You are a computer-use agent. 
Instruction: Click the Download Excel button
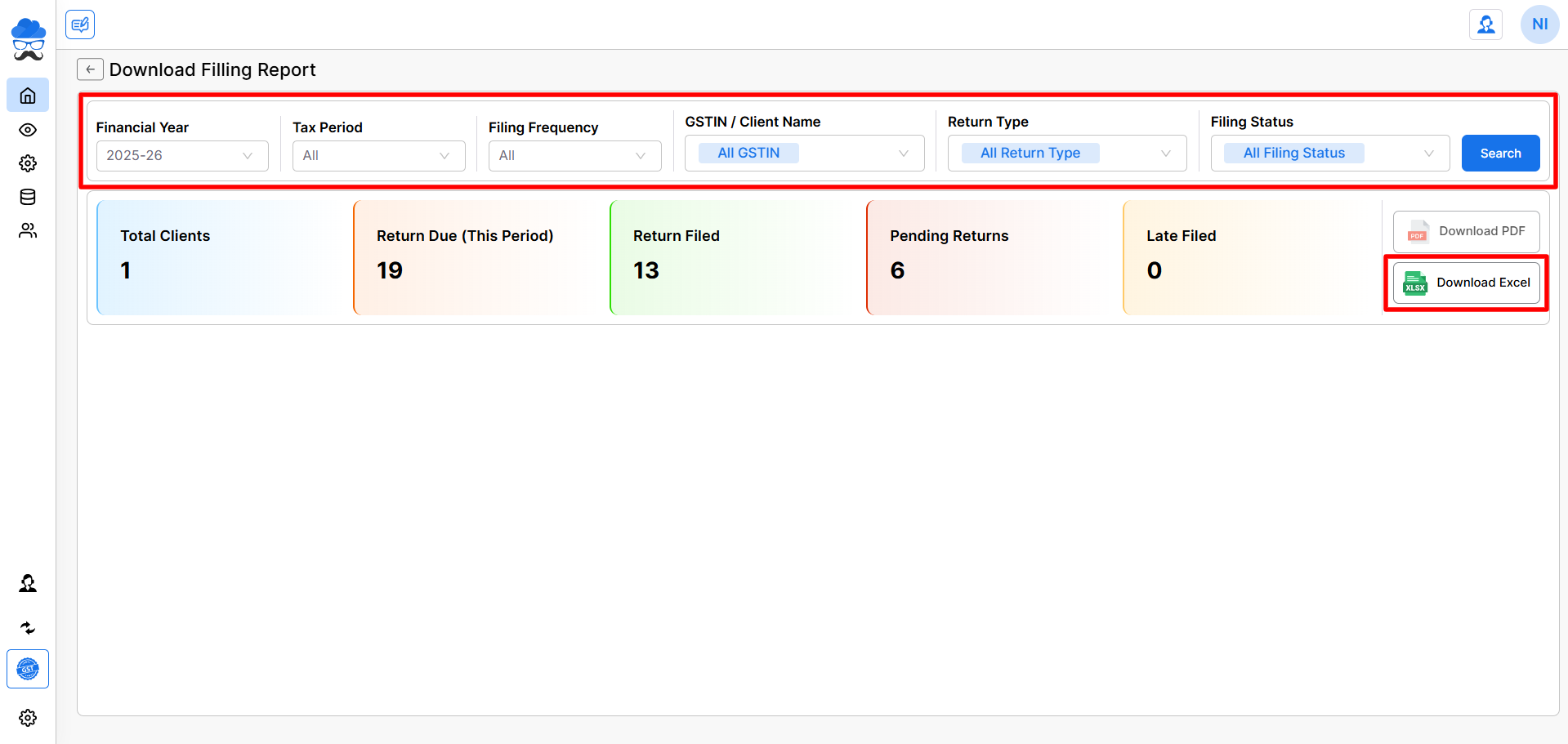click(x=1466, y=283)
